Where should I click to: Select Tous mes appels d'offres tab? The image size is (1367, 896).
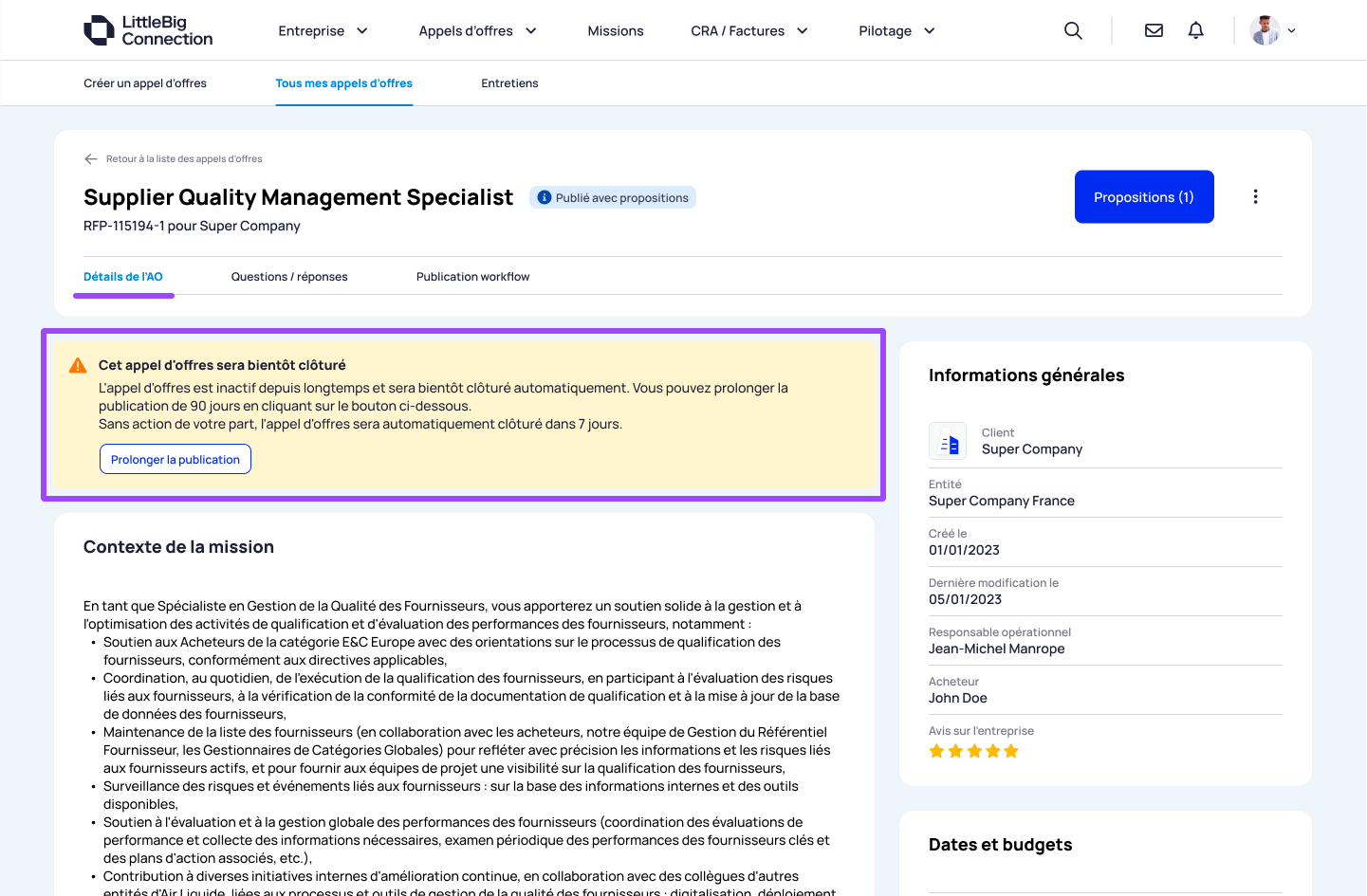click(343, 83)
